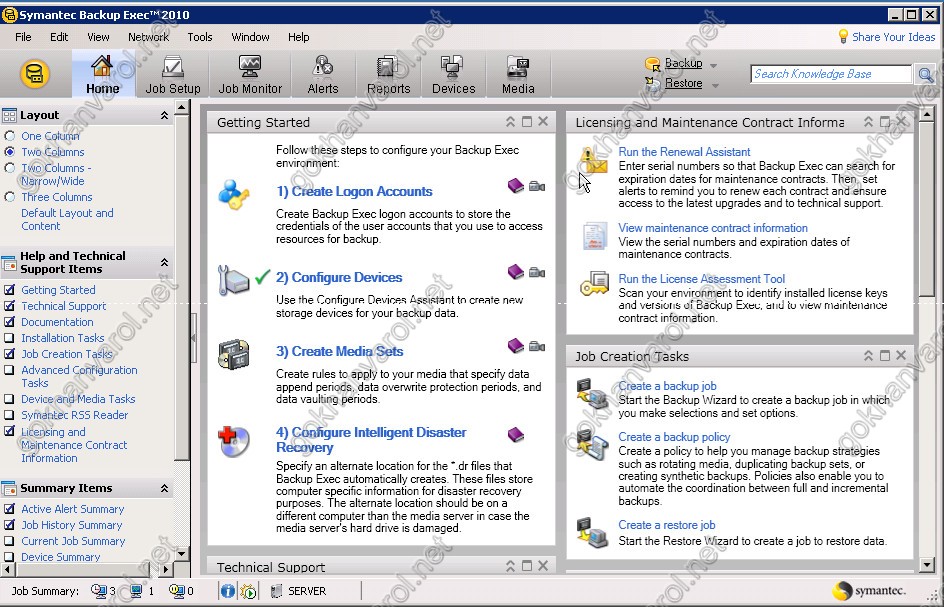Screen dimensions: 944x607
Task: Click the Create a backup job link
Action: click(667, 386)
